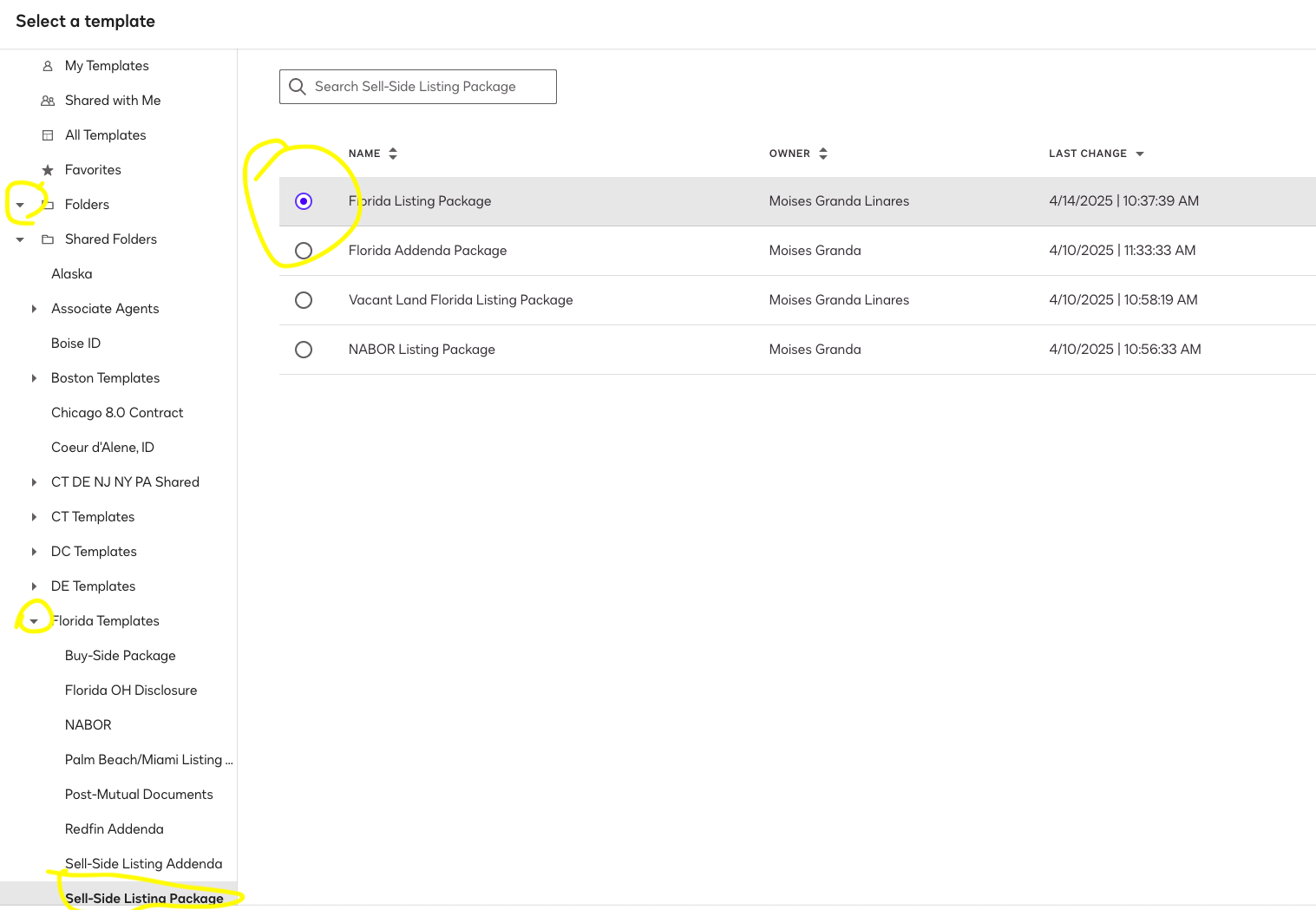Select Vacant Land Florida Listing Package radio
This screenshot has width=1316, height=910.
[x=304, y=300]
